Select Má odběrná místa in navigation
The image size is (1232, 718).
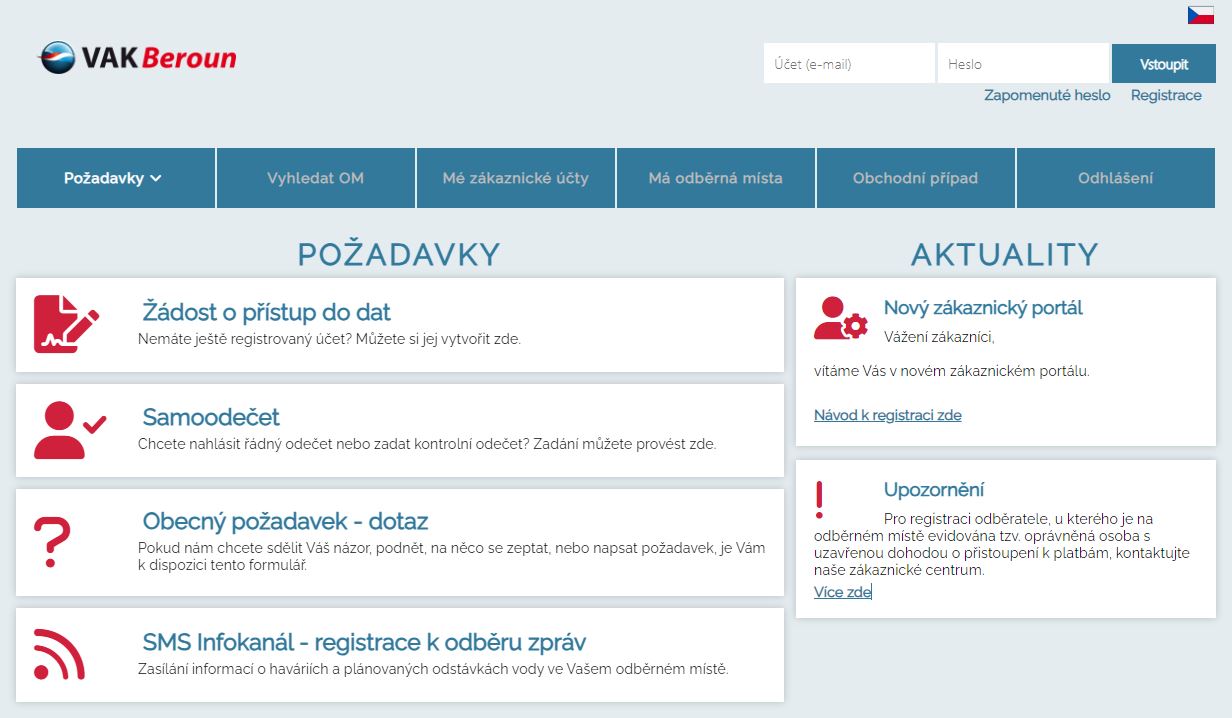715,178
